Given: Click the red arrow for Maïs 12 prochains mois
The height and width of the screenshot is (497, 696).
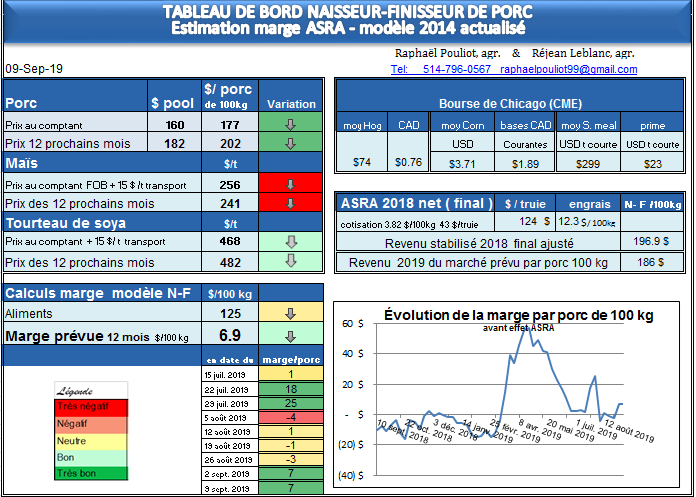Looking at the screenshot, I should pos(291,203).
